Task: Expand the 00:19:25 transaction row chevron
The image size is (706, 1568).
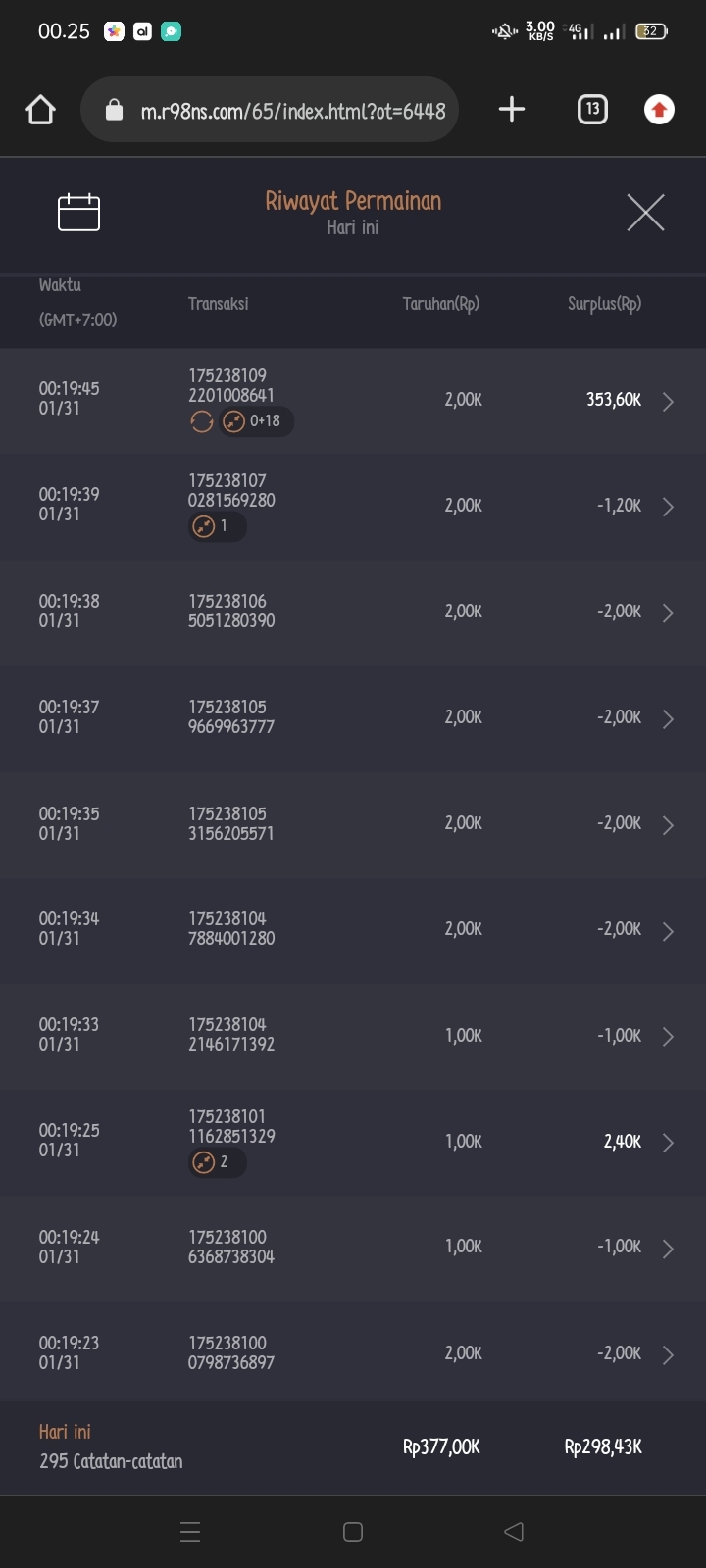Action: pos(668,1143)
